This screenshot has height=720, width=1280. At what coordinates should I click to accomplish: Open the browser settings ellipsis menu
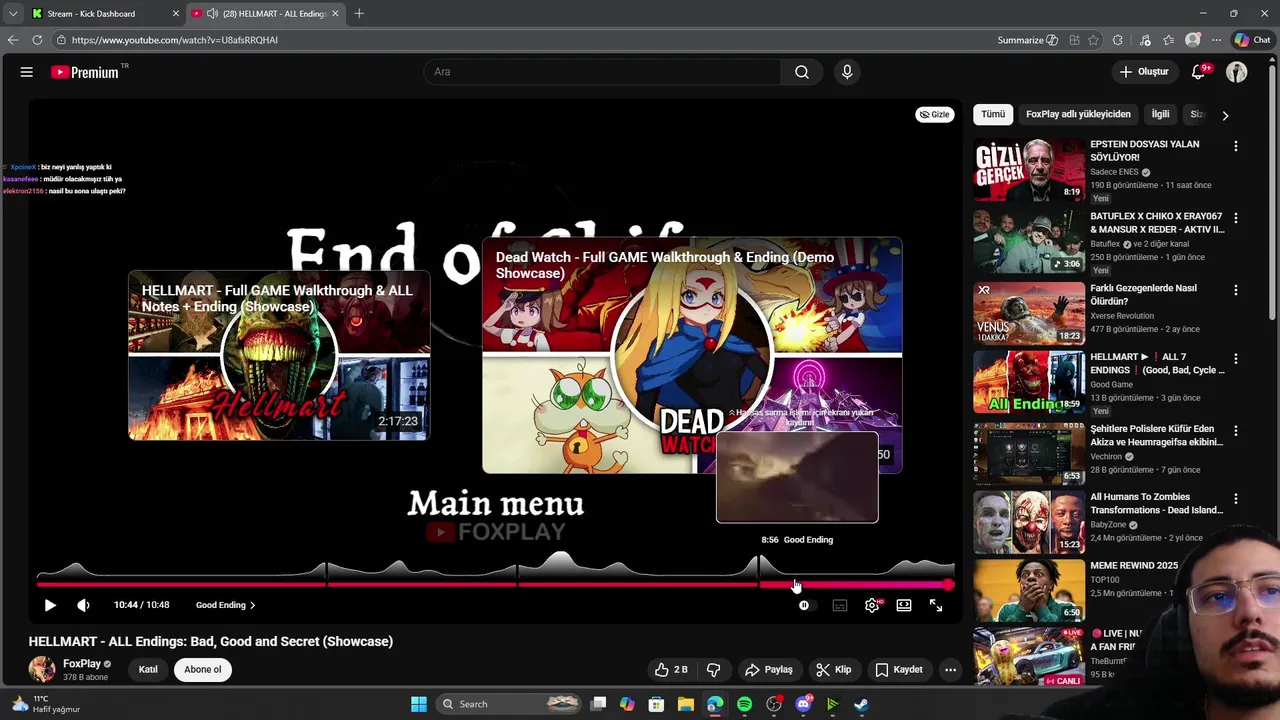point(1216,40)
